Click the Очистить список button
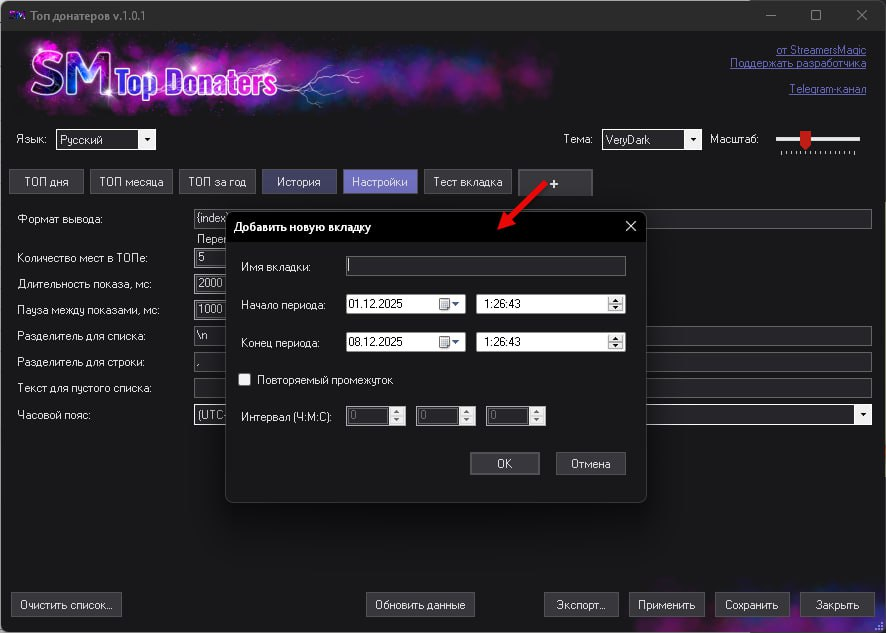Screen dimensions: 886x633 (67, 605)
